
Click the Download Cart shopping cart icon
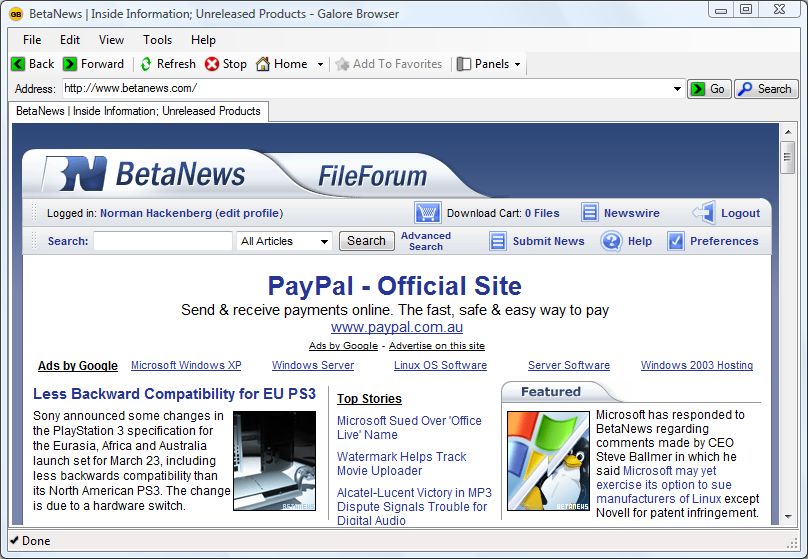tap(428, 213)
